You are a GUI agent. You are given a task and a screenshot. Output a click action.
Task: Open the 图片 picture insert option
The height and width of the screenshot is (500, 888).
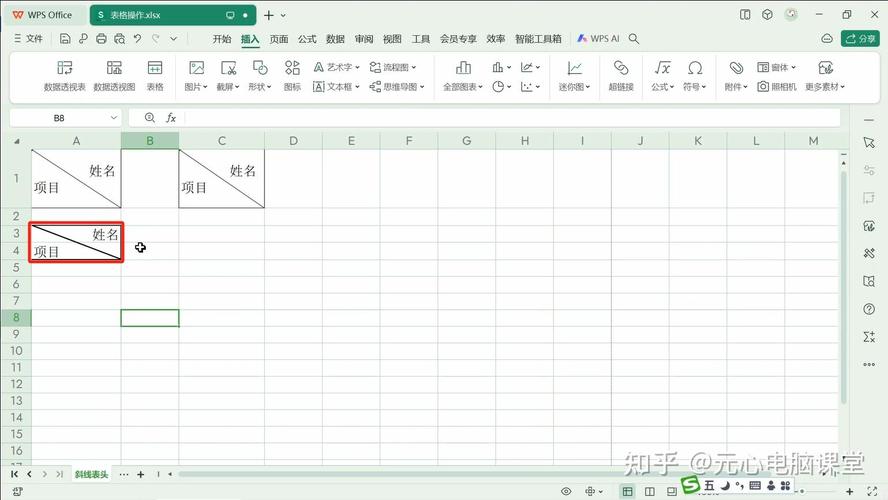(x=196, y=76)
